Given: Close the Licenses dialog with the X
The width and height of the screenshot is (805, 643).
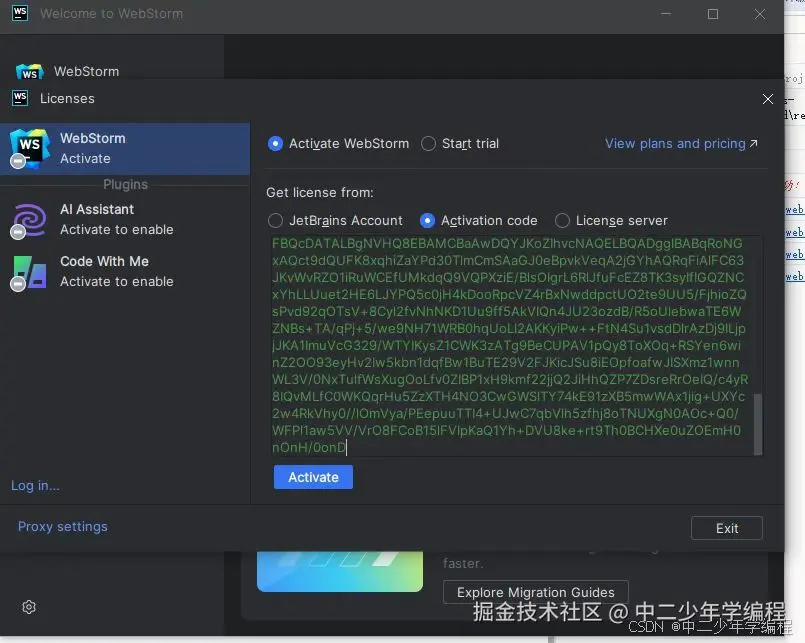Looking at the screenshot, I should (768, 99).
